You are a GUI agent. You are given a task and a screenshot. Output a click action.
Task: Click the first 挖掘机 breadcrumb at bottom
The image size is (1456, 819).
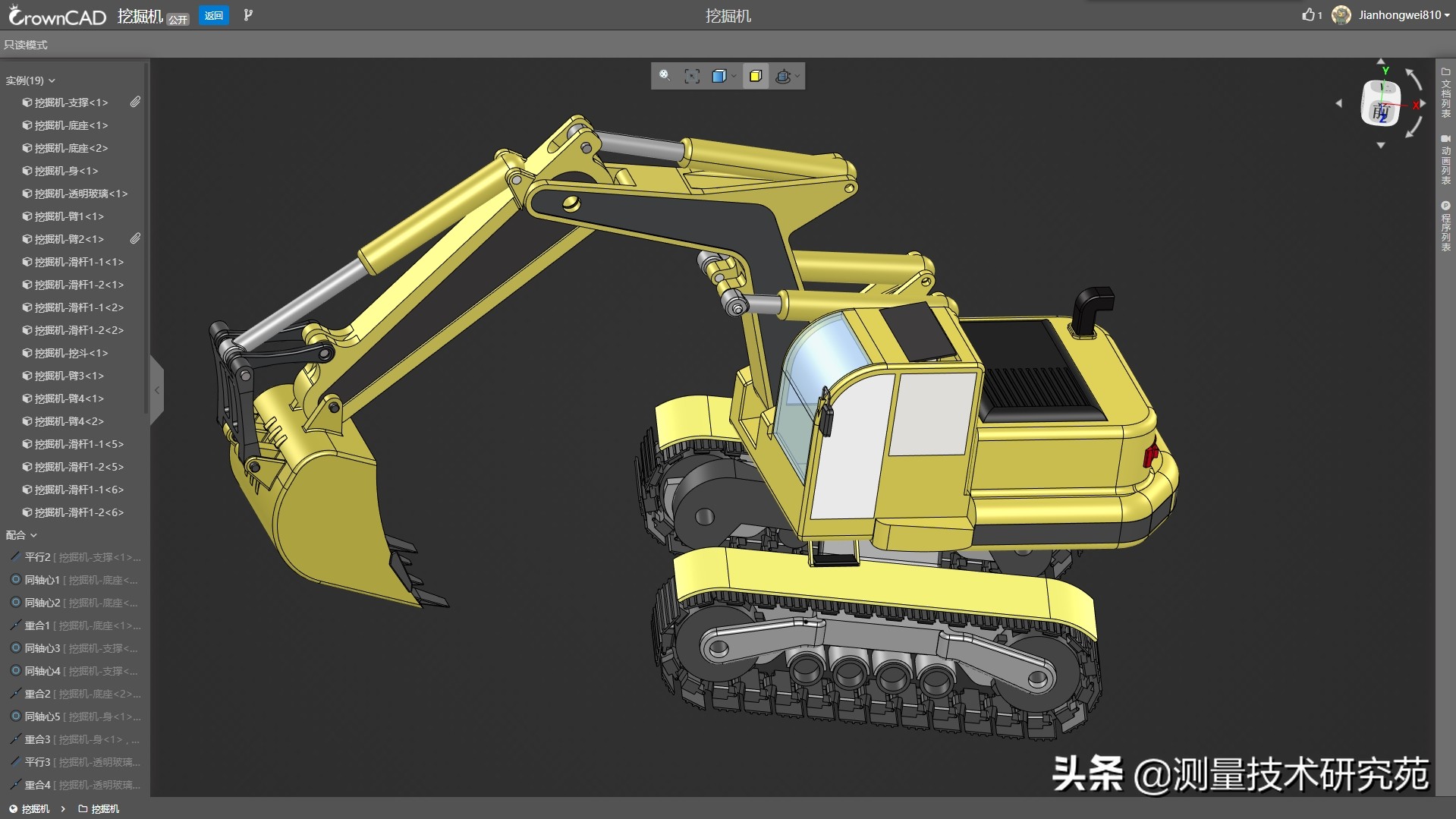click(x=29, y=809)
